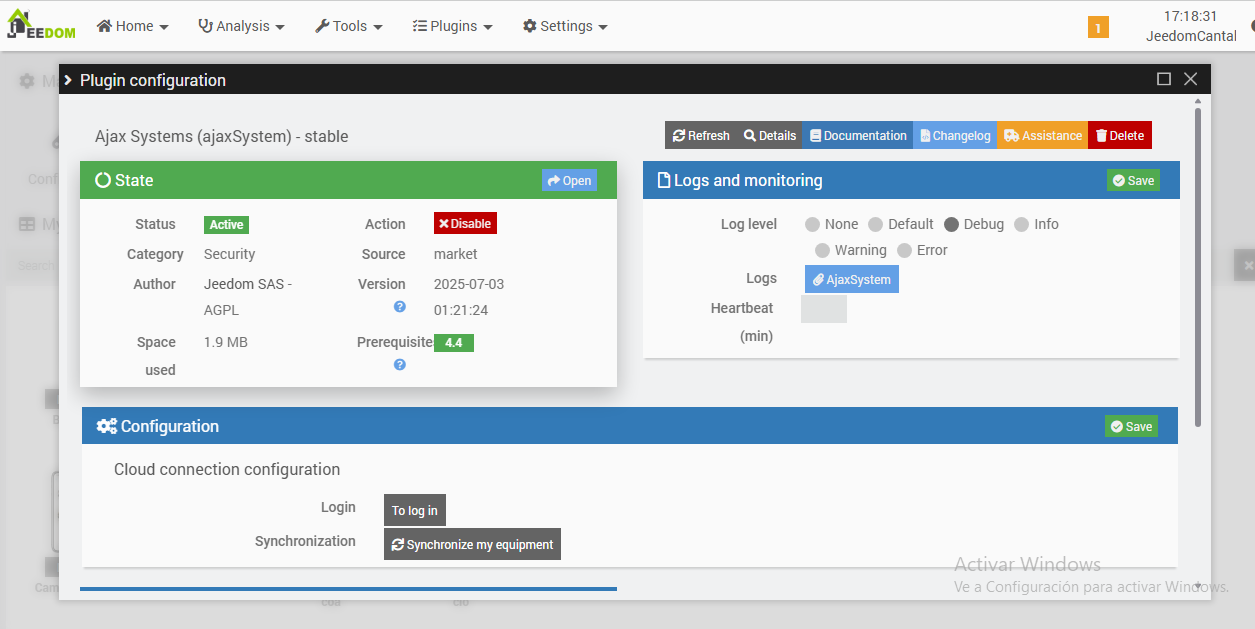Screen dimensions: 1255x629
Task: Click the Heartbeat minutes input field
Action: coord(824,309)
